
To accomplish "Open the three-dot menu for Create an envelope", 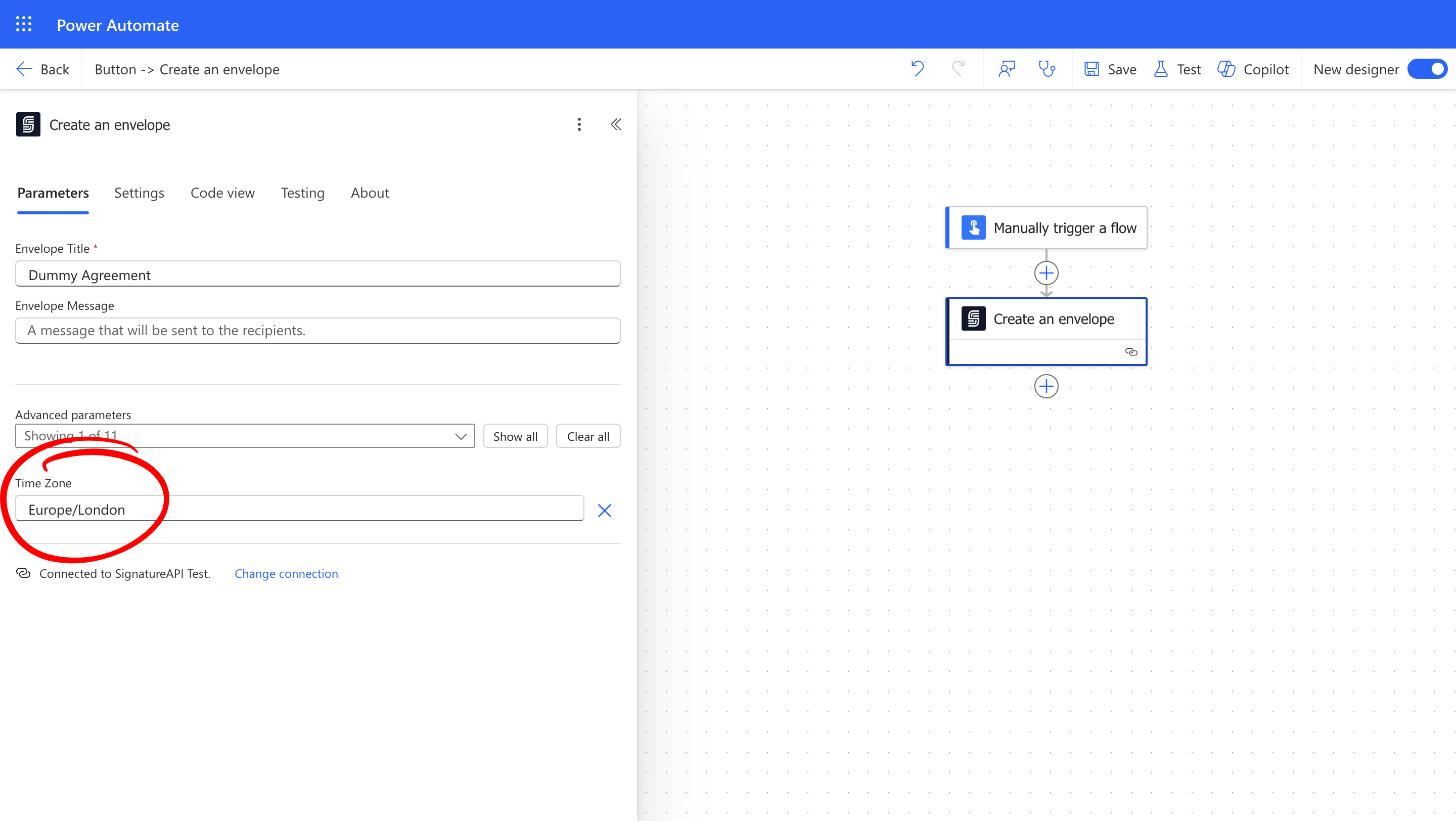I will tap(579, 124).
